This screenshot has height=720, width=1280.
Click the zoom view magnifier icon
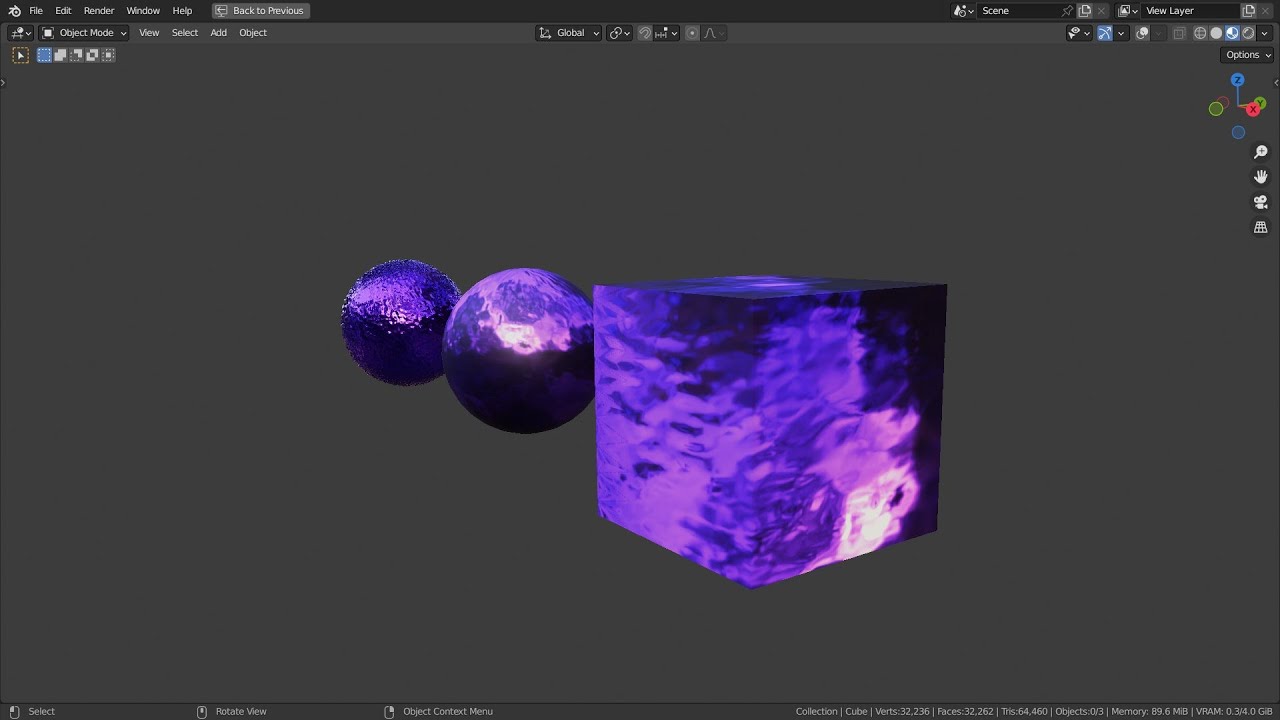click(x=1261, y=152)
